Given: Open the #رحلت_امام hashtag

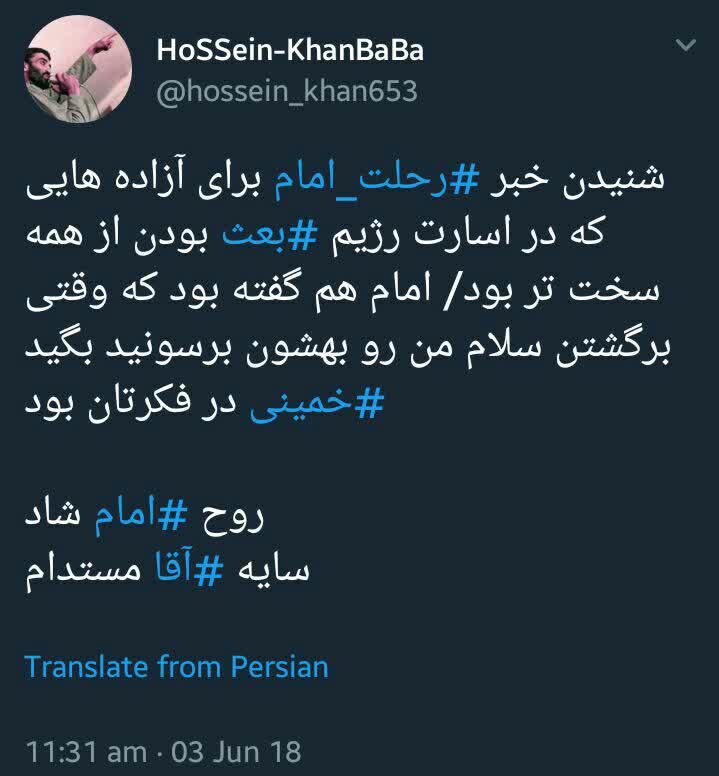Looking at the screenshot, I should pos(377,180).
